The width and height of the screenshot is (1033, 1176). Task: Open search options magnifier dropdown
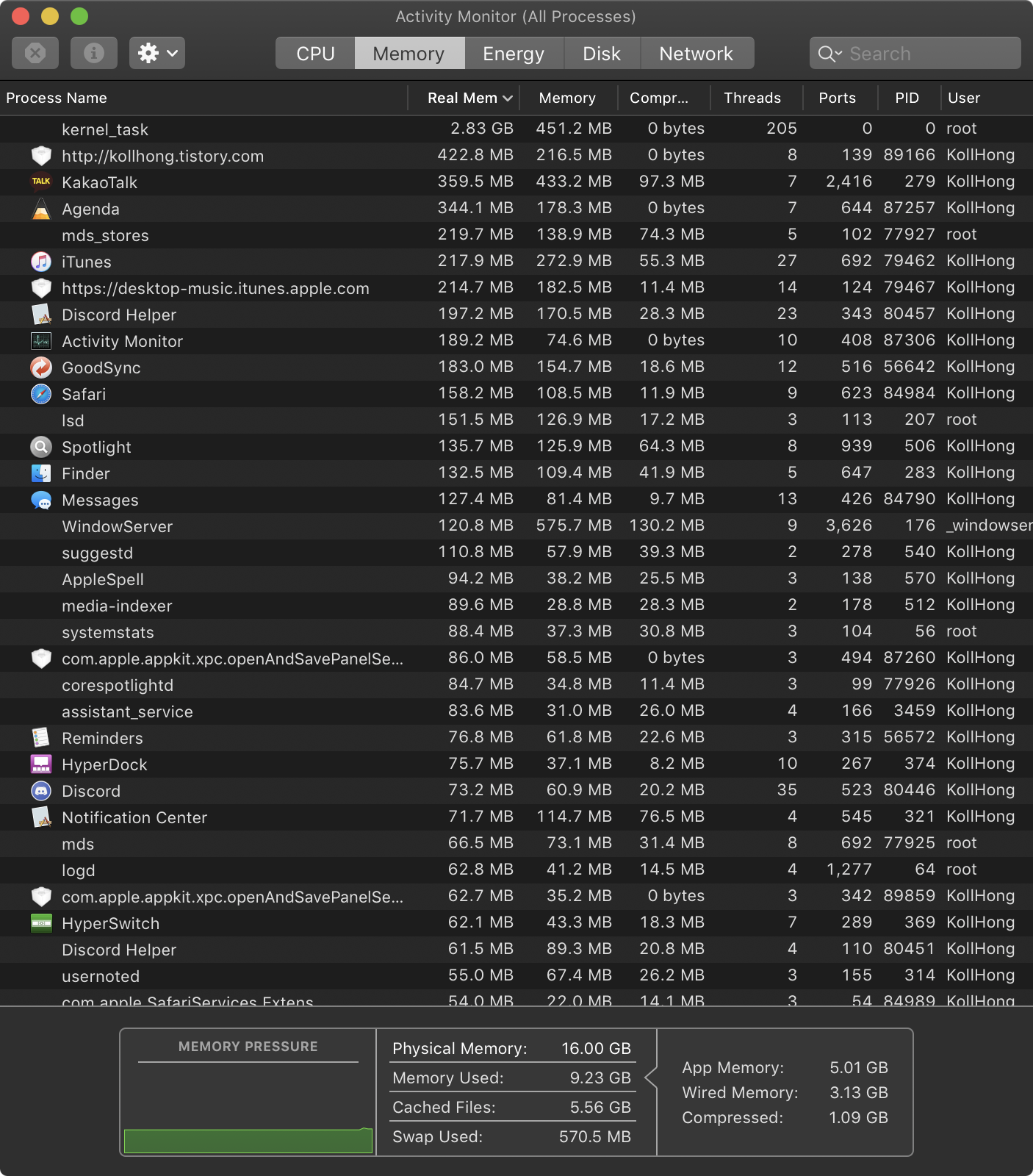(x=829, y=54)
